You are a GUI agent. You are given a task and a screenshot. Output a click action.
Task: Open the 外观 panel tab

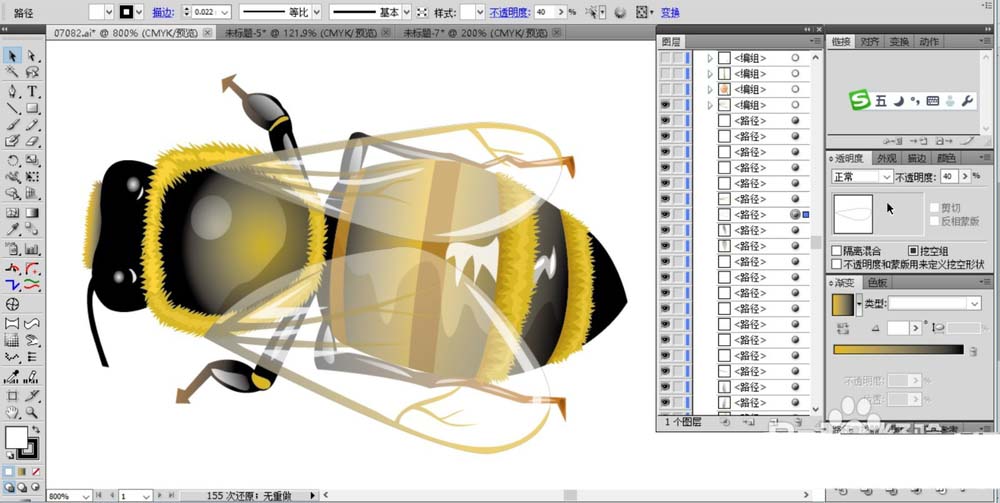(886, 158)
